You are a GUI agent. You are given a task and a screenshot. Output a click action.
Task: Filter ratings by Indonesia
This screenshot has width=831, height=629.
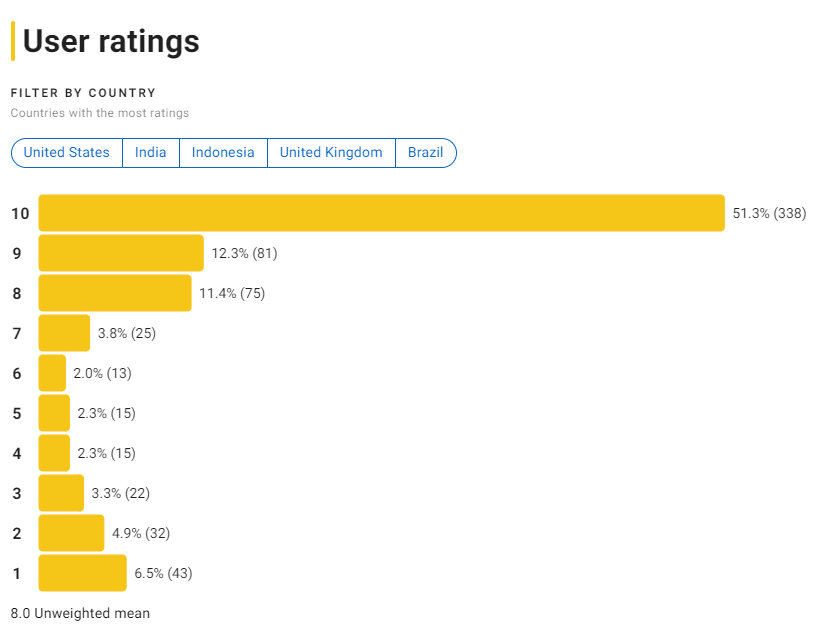223,152
